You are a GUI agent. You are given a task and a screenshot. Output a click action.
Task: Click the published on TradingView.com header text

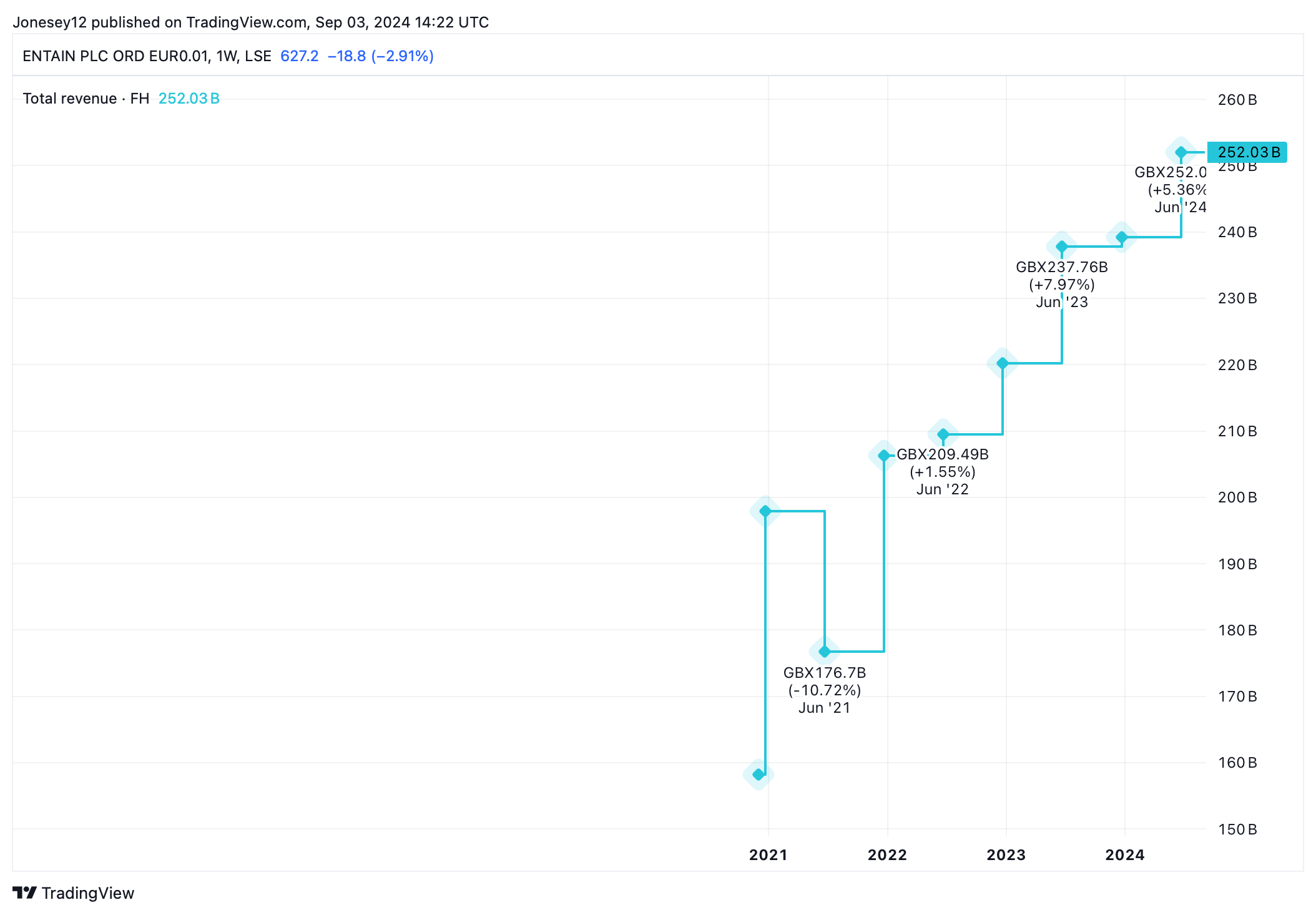250,22
